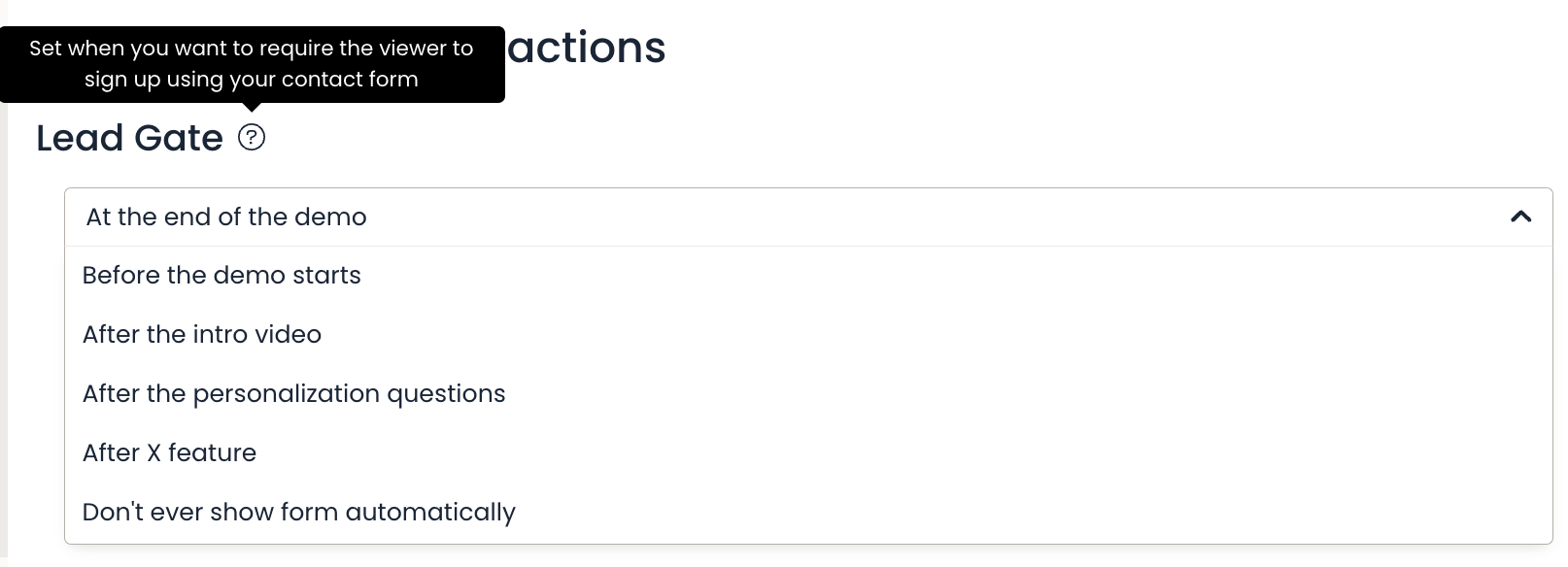This screenshot has height=567, width=1568.
Task: Click the word 'video' in the options list
Action: point(288,335)
